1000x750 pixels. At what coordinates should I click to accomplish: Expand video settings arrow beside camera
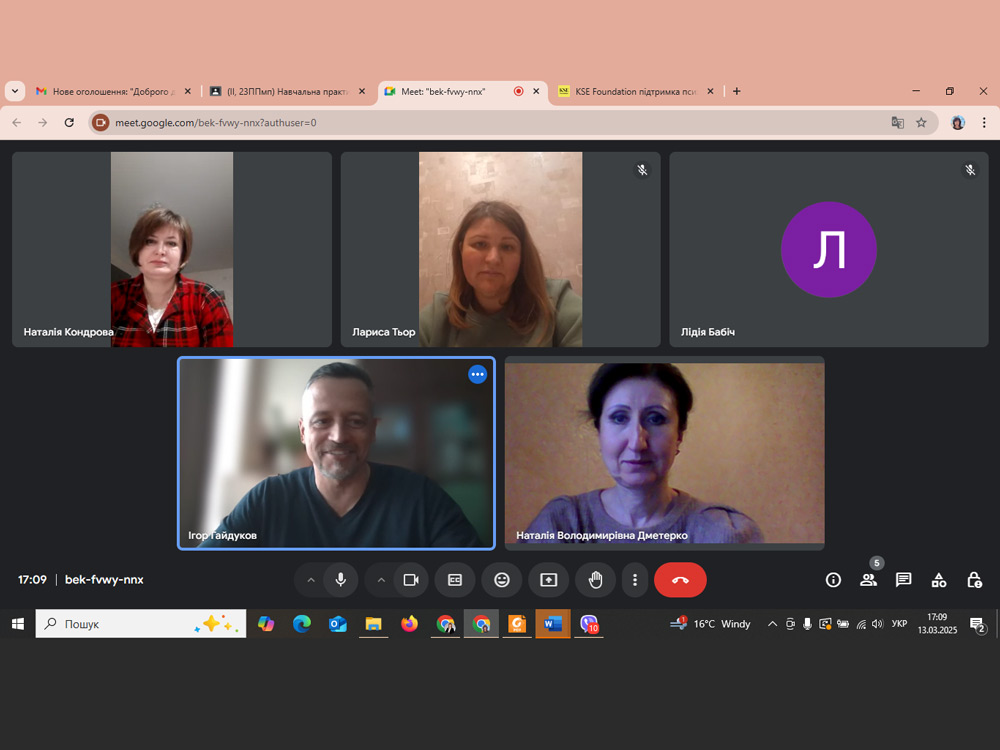[x=381, y=580]
